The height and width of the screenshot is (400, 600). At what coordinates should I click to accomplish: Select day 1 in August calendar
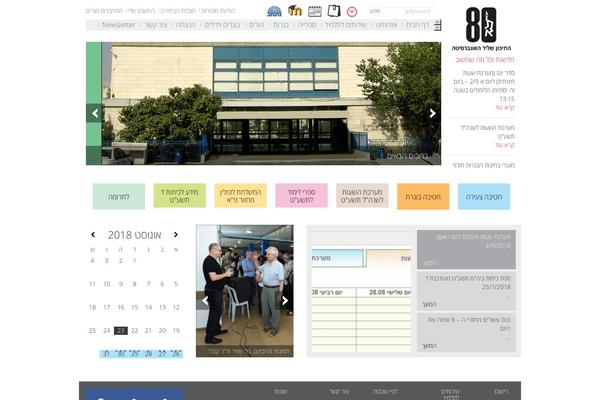tap(134, 261)
